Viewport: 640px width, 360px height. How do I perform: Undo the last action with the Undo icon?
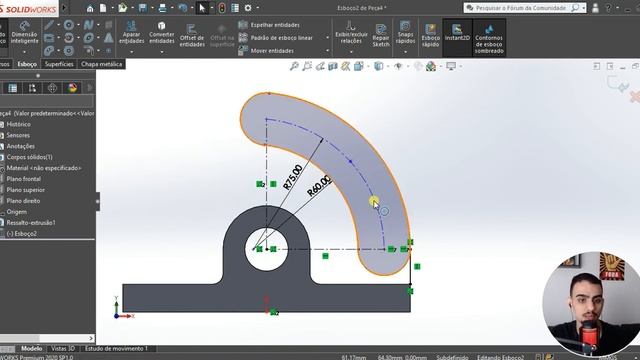tap(182, 8)
